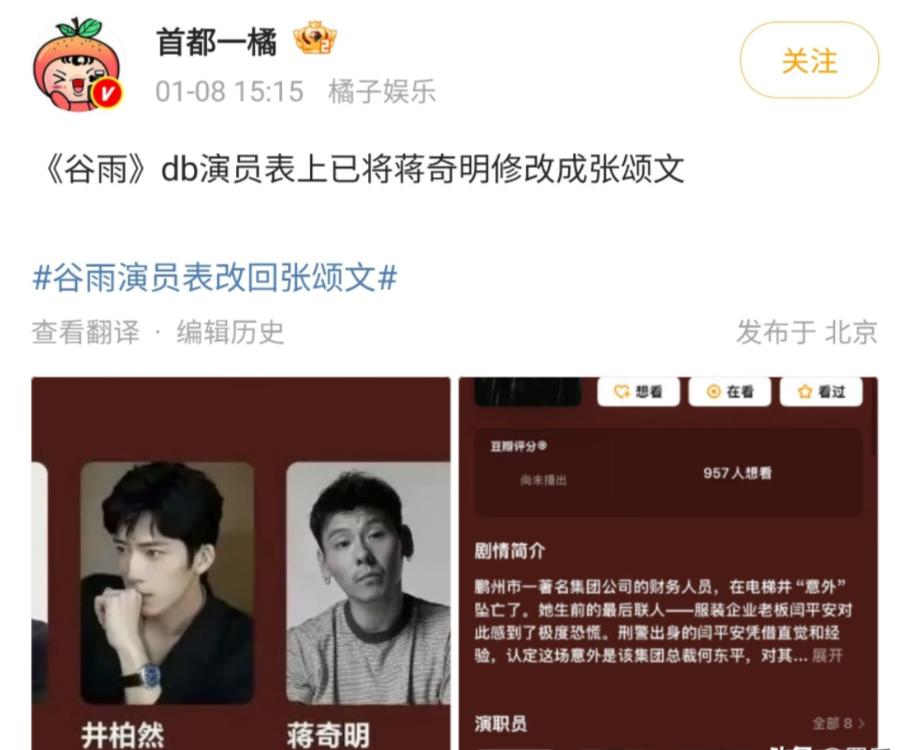View 编辑历史 of the post
904x750 pixels.
[231, 332]
